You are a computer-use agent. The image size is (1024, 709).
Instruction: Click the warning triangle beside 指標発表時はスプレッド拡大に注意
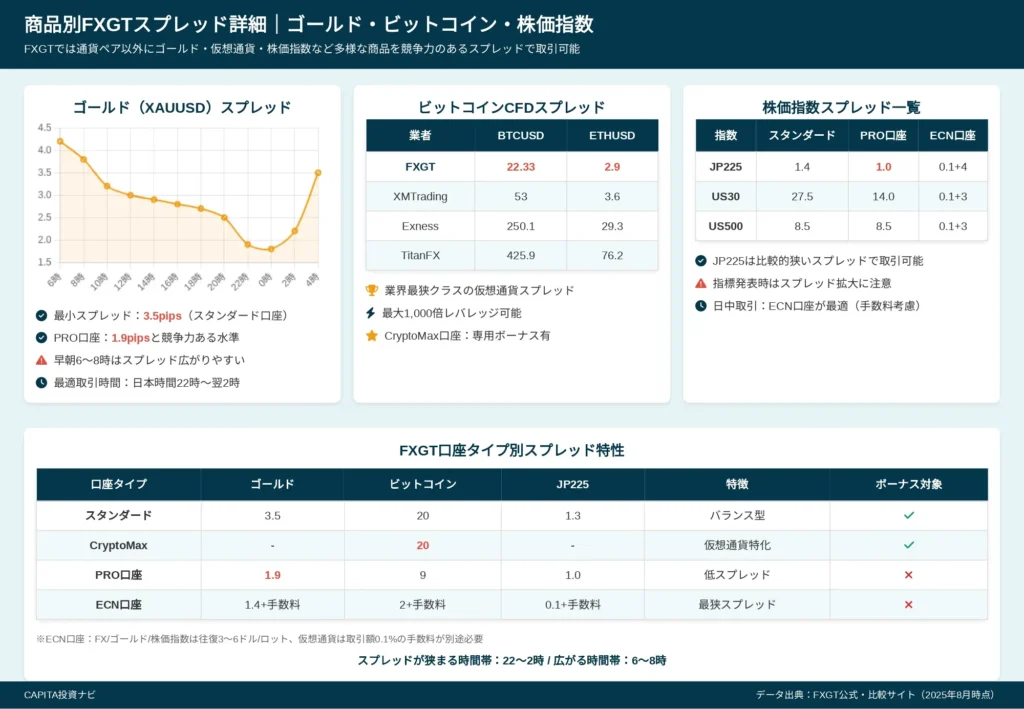701,283
